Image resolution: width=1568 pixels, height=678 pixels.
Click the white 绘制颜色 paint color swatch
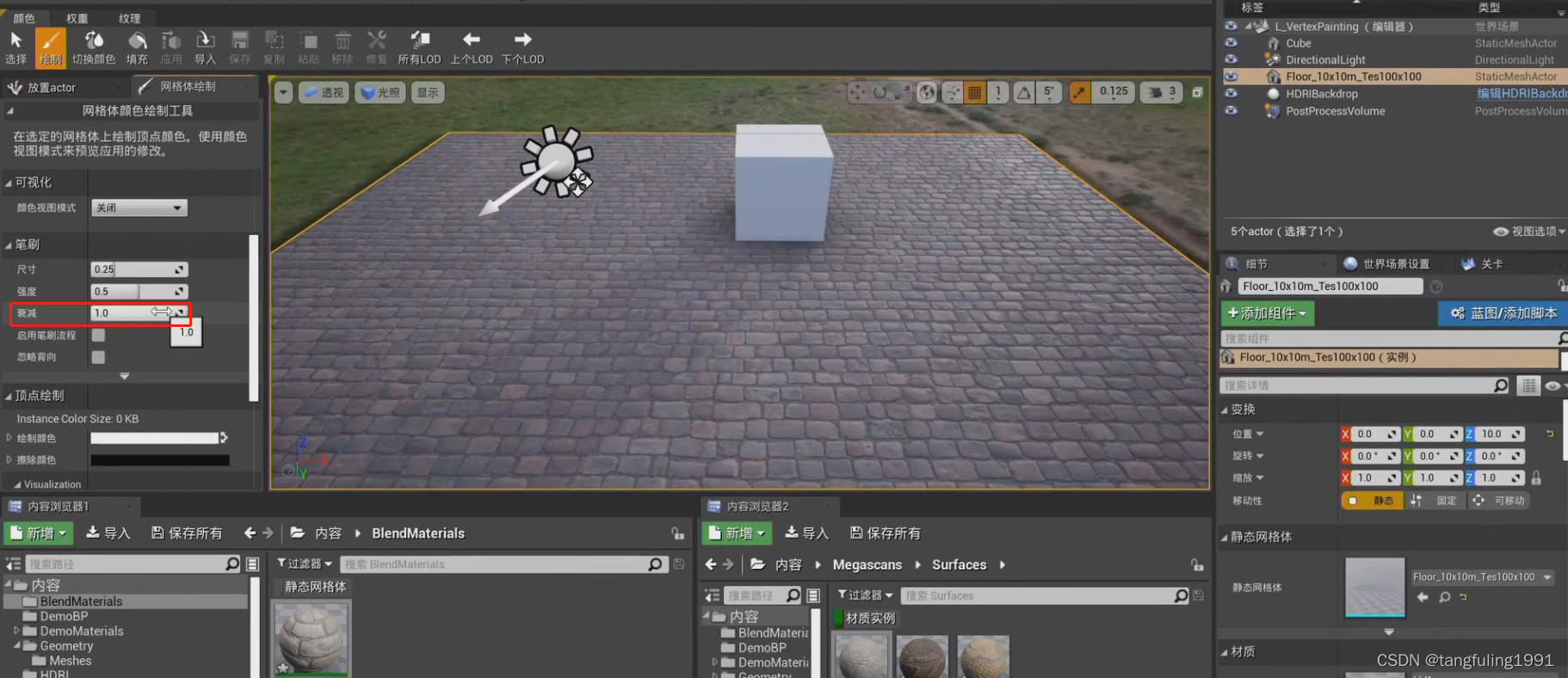[x=155, y=438]
